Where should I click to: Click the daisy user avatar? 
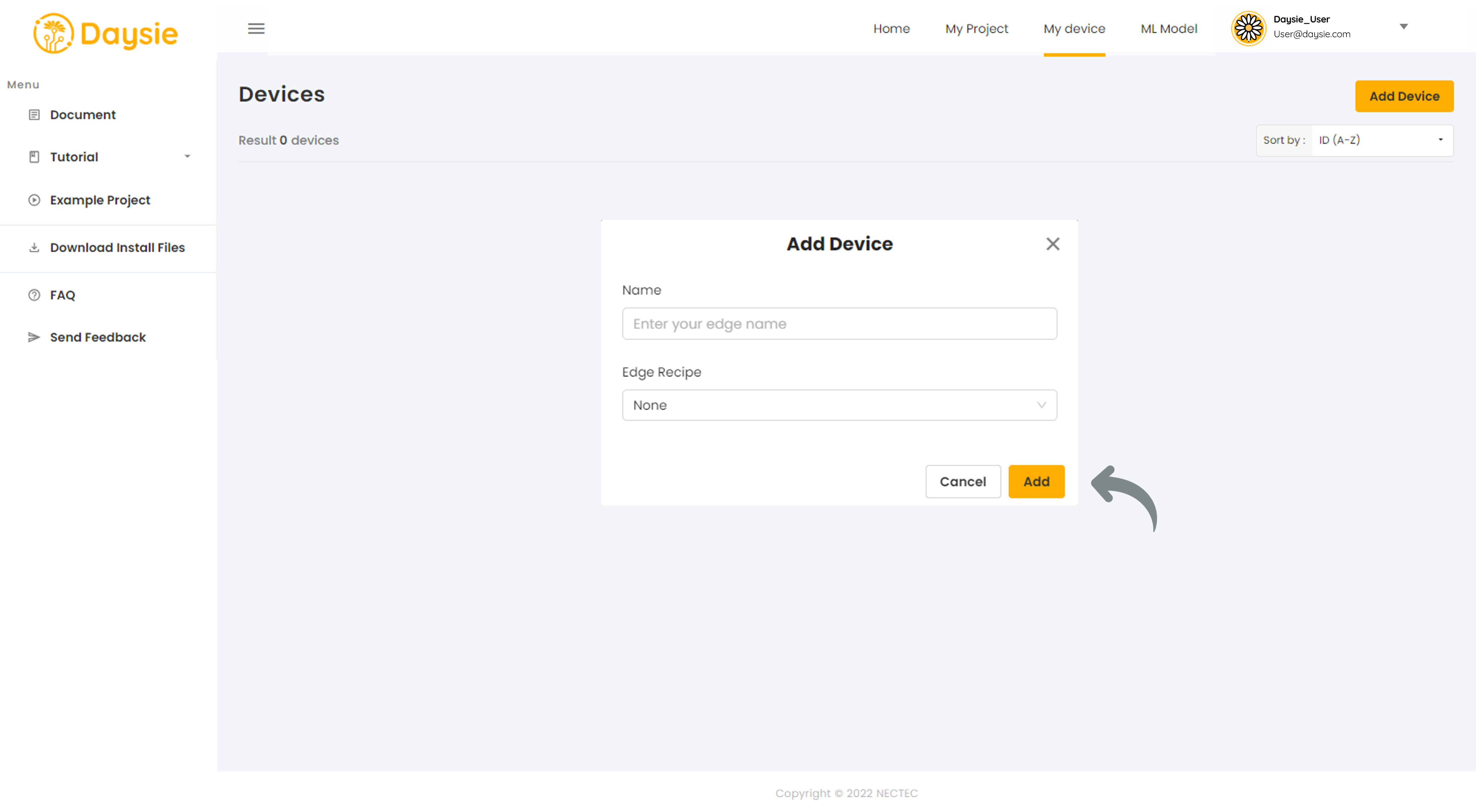pos(1249,28)
